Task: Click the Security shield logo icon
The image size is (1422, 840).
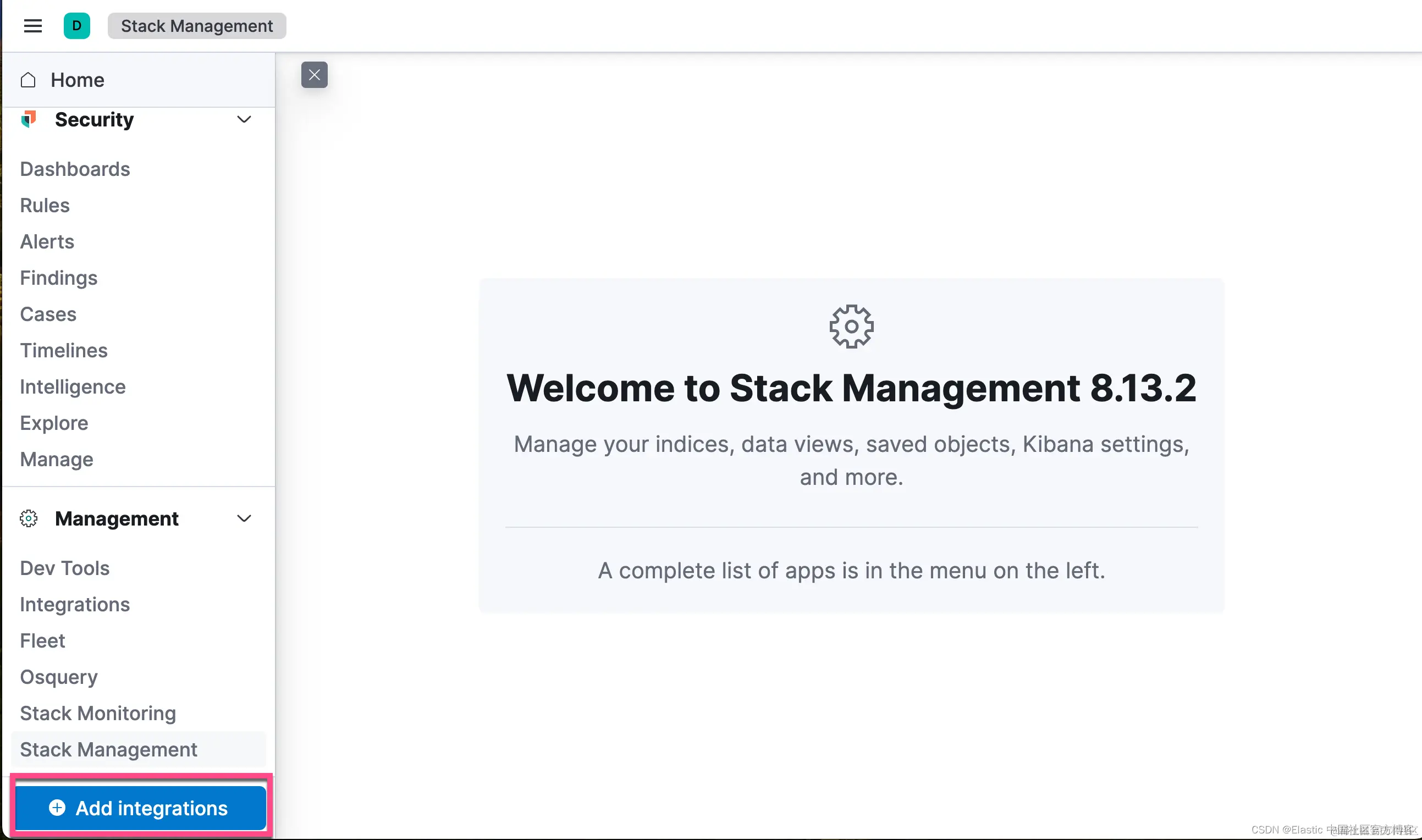Action: (x=29, y=119)
